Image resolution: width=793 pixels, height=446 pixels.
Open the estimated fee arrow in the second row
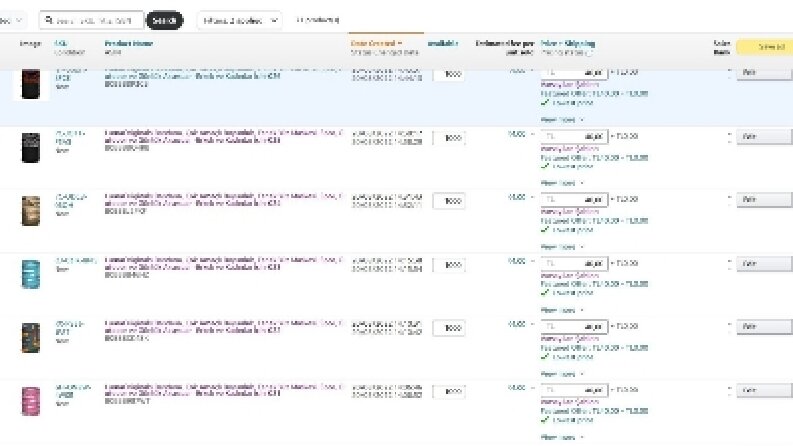click(x=533, y=135)
